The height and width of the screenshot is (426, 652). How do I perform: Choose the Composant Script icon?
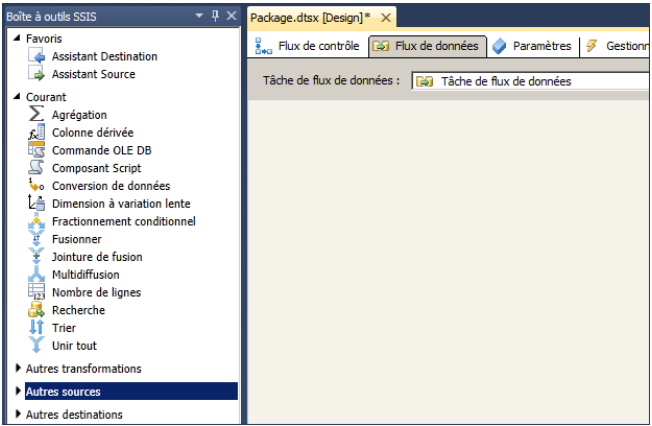[x=37, y=168]
